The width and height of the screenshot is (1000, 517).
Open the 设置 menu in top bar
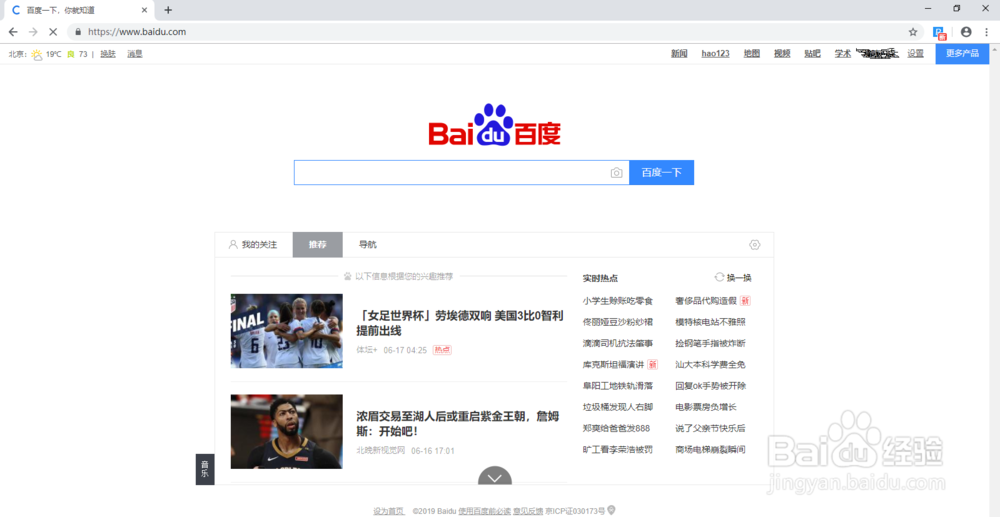[916, 54]
